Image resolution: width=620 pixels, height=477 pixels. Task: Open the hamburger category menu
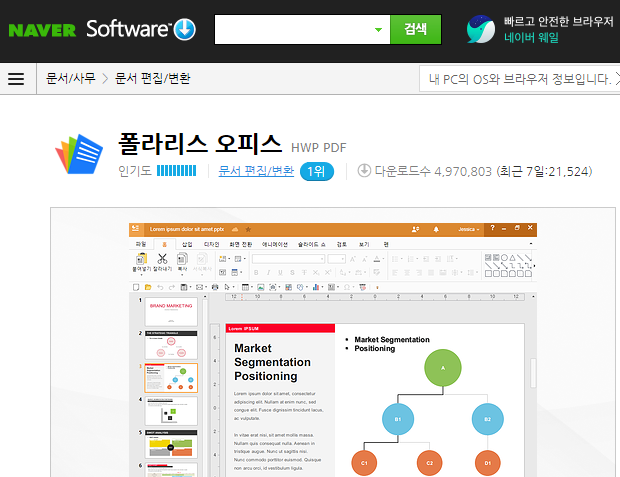pos(16,79)
